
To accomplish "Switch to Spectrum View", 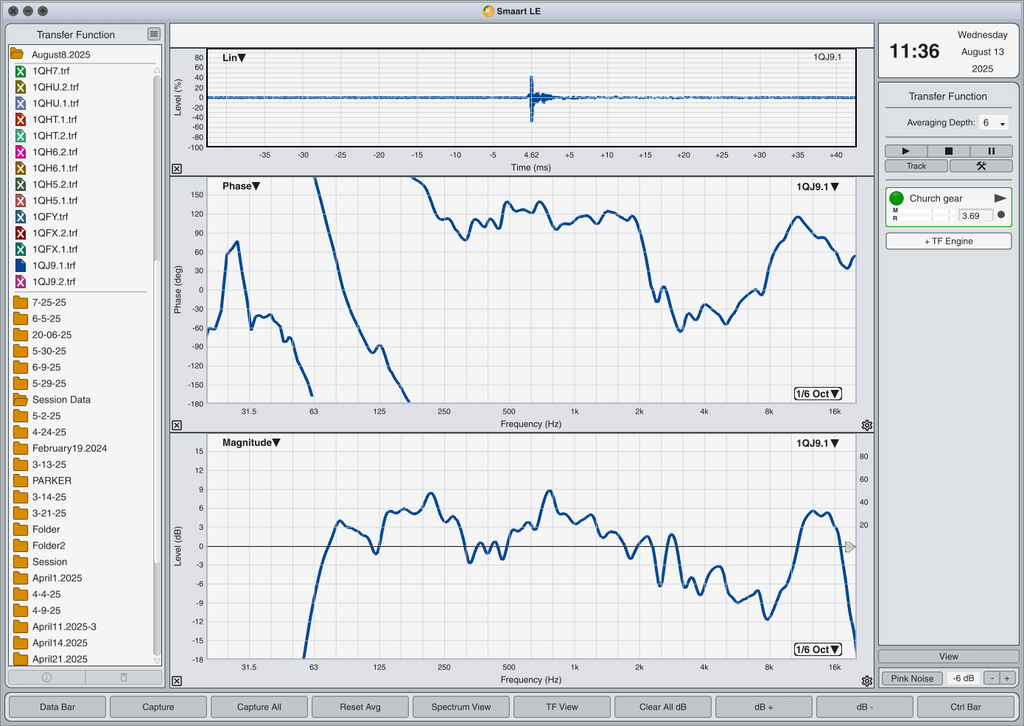I will click(461, 706).
